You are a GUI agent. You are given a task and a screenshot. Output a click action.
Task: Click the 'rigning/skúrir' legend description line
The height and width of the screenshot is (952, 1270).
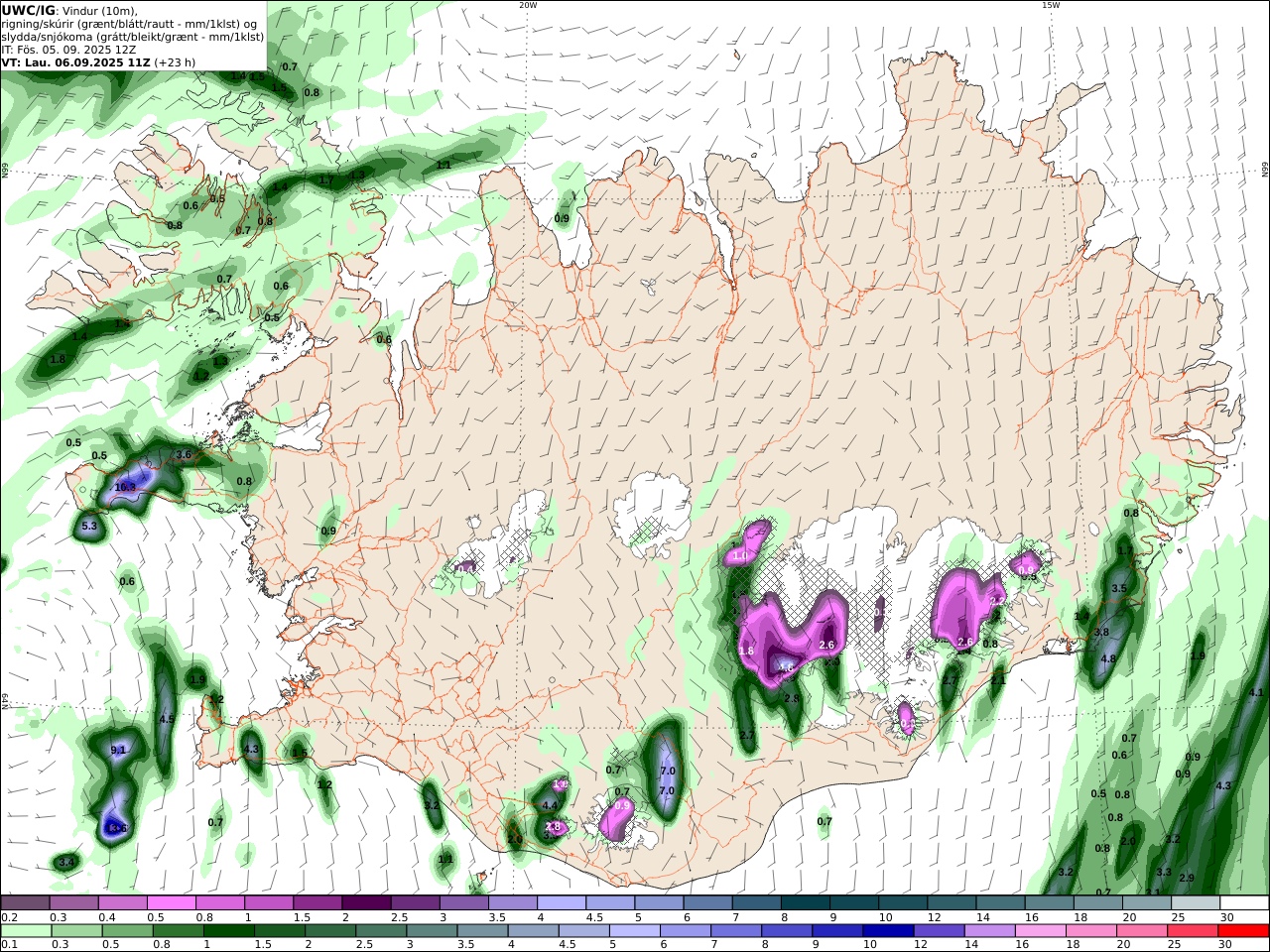[130, 24]
